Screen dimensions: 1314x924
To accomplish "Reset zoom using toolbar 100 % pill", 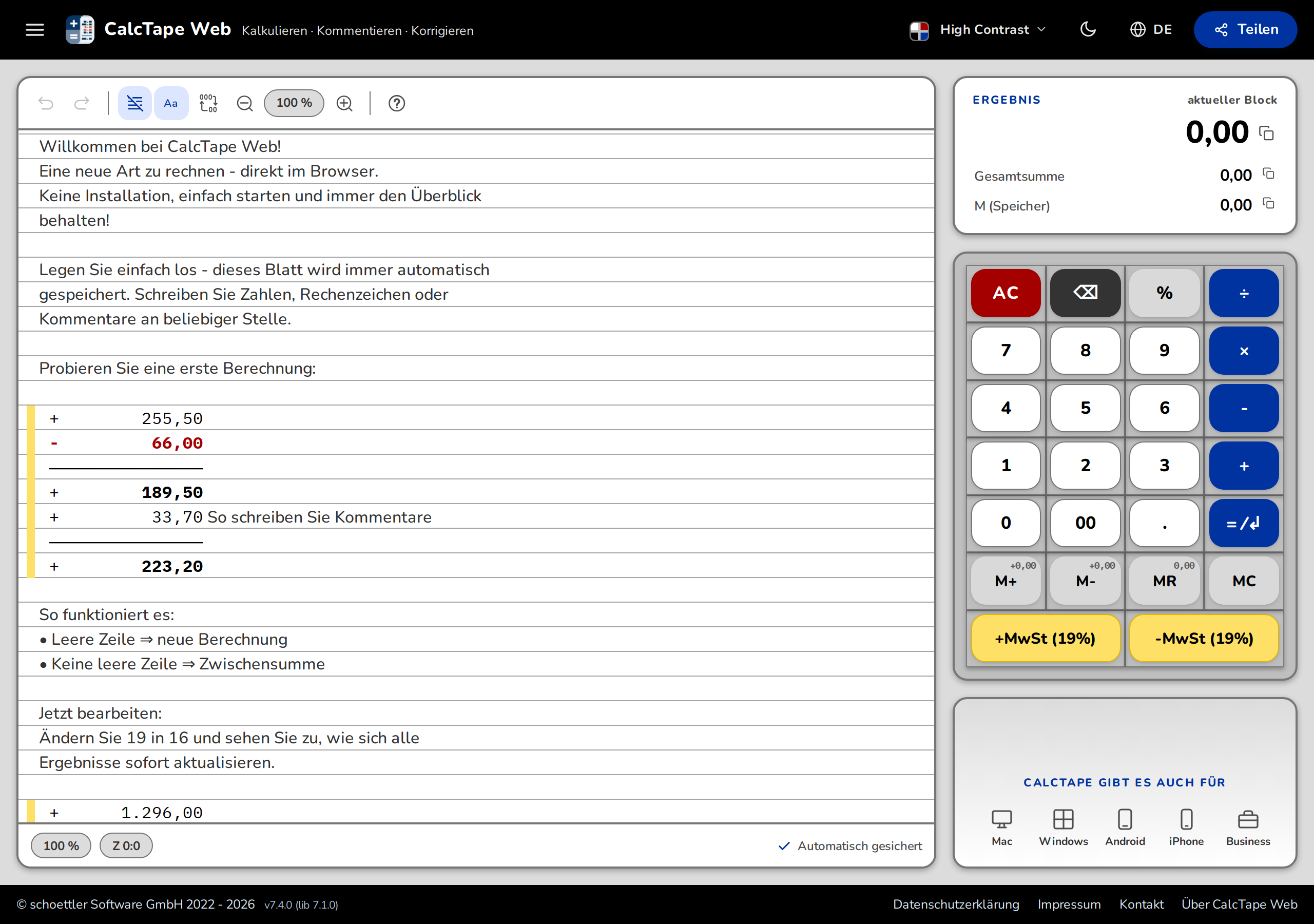I will point(294,103).
